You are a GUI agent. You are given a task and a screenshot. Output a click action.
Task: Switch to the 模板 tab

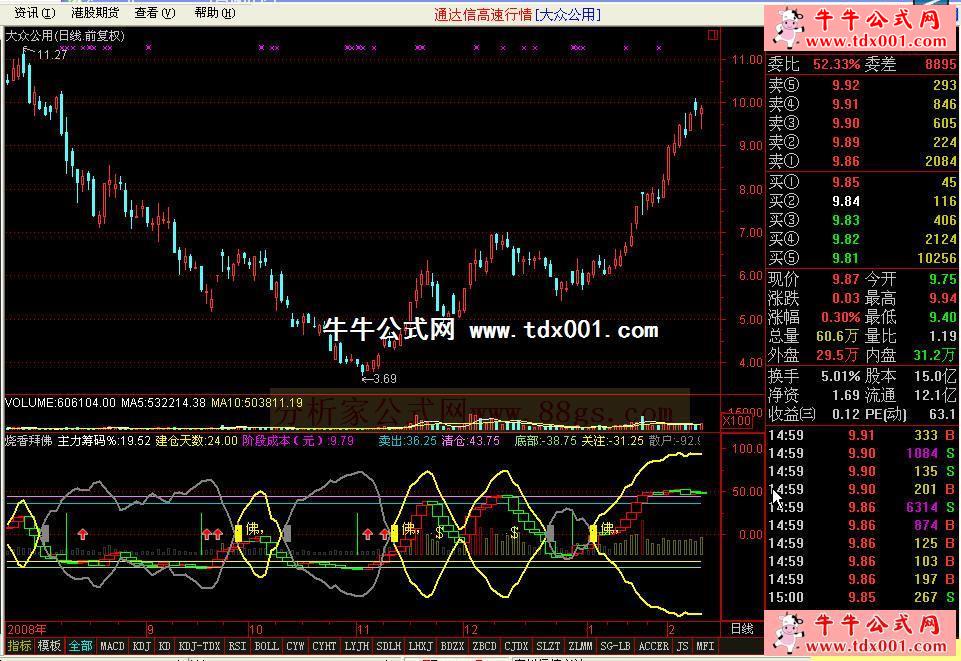pyautogui.click(x=49, y=646)
